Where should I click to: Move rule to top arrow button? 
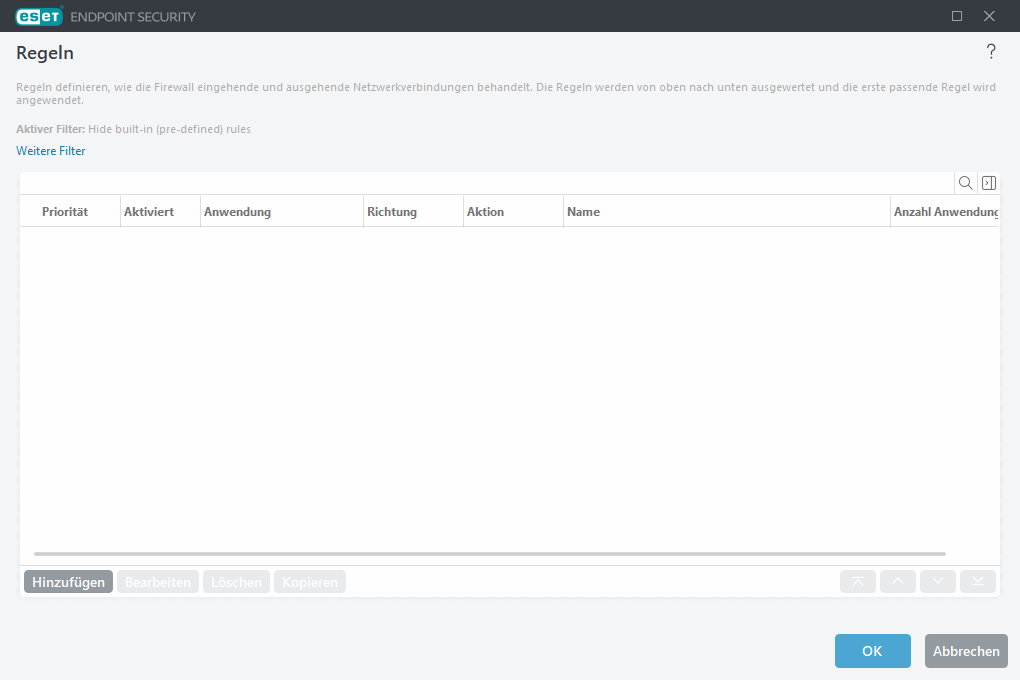pos(858,582)
